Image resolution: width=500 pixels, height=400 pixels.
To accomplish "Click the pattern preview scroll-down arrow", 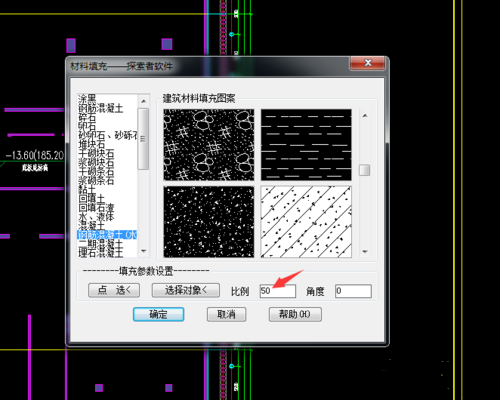I will tap(365, 252).
